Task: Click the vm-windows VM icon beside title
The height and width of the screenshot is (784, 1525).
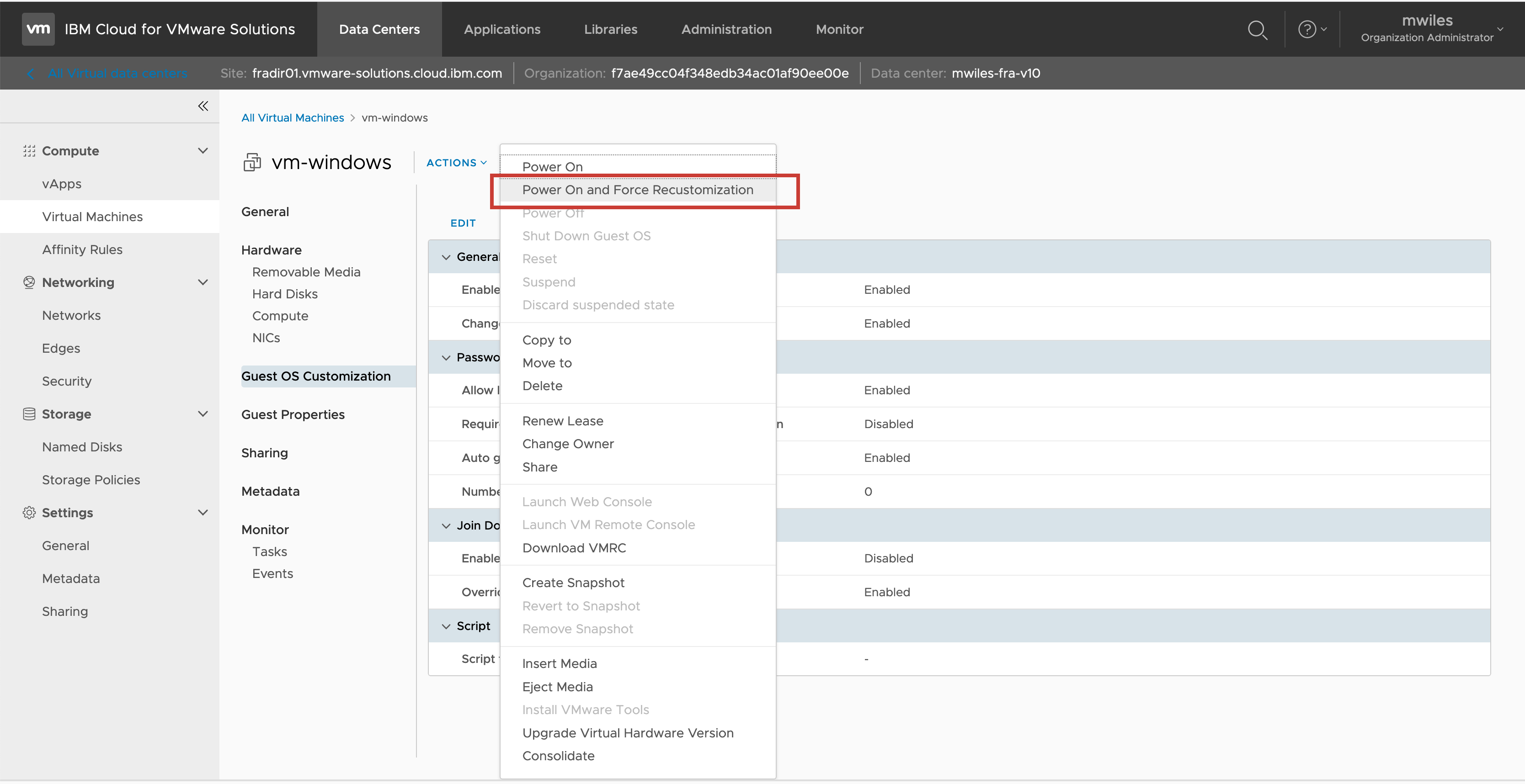Action: point(252,162)
